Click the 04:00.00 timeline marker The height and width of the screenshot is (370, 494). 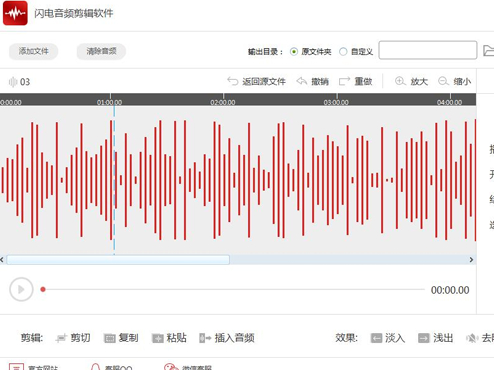pos(449,102)
